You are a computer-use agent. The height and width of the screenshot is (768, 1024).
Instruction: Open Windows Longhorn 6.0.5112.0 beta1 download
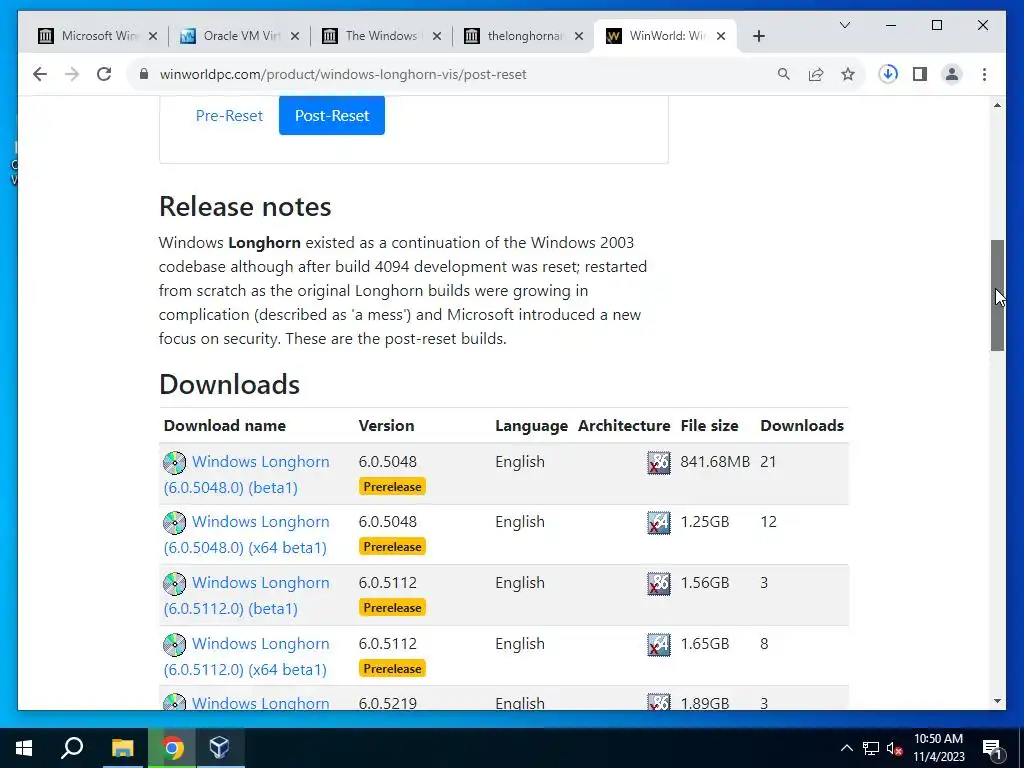coord(246,595)
